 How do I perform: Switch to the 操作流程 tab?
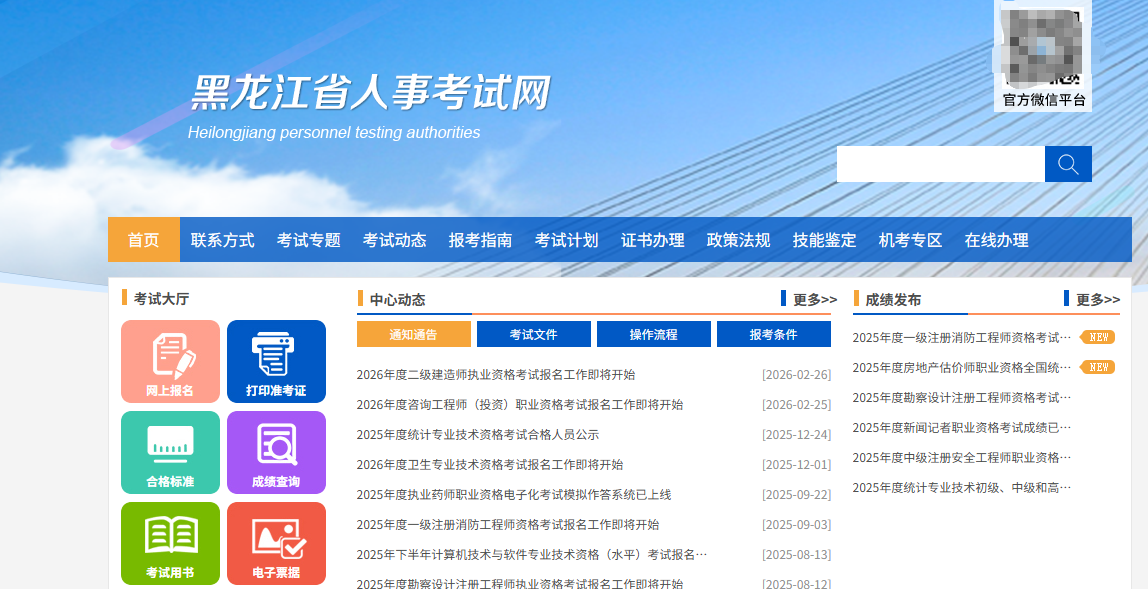tap(653, 334)
